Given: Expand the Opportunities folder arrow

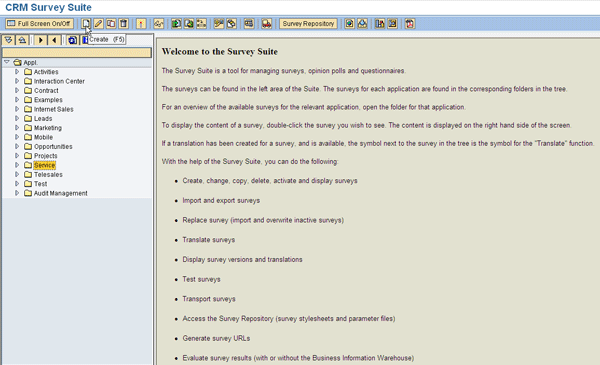Looking at the screenshot, I should tap(17, 146).
